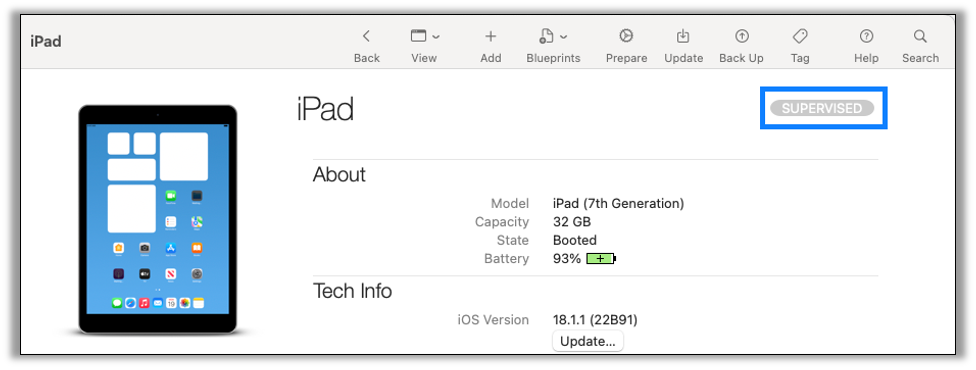The width and height of the screenshot is (976, 370).
Task: Expand the Blueprints dropdown chevron
Action: 563,37
